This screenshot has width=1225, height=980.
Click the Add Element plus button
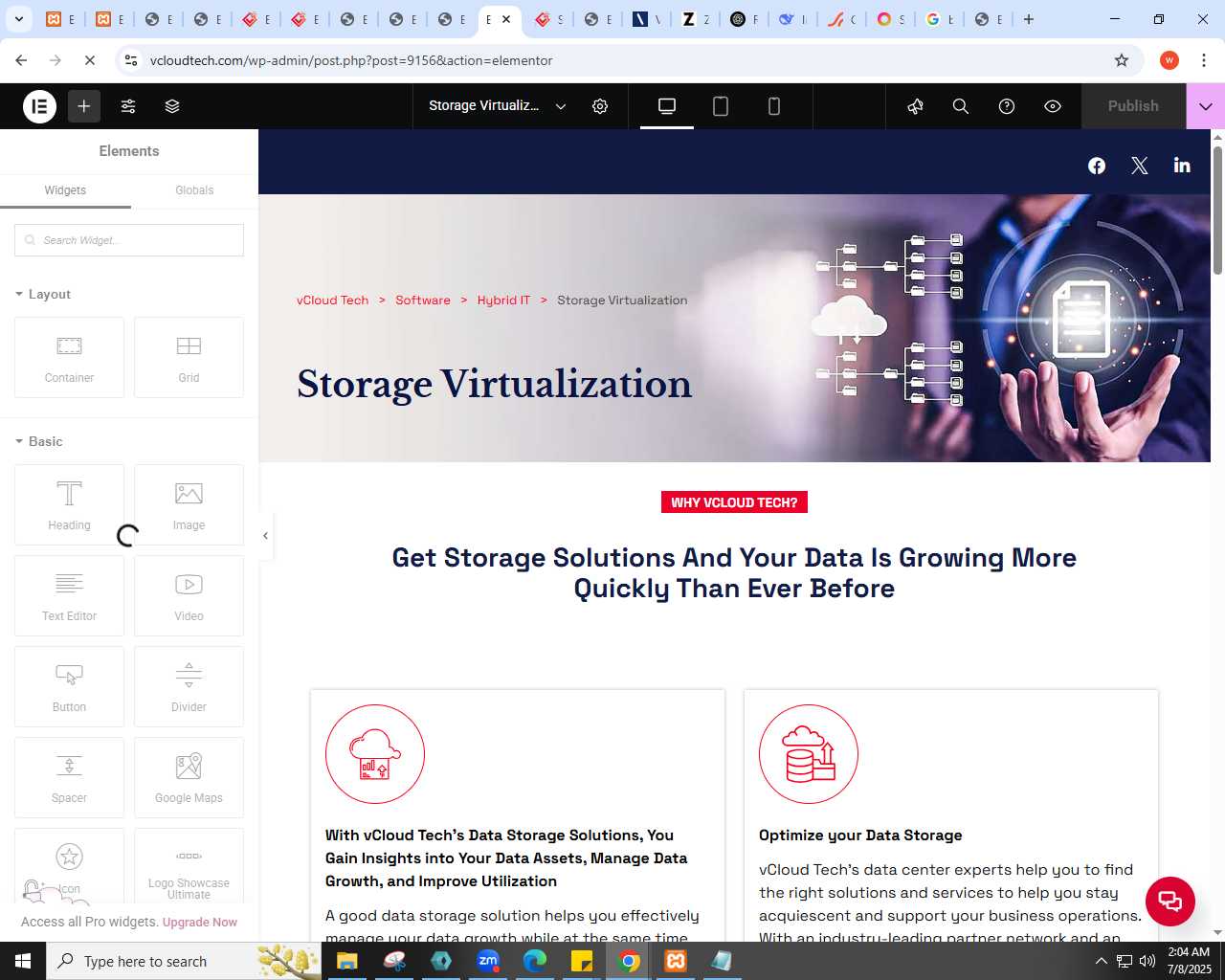(x=84, y=106)
